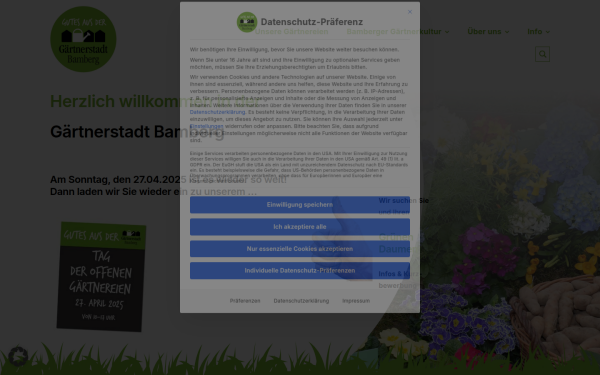Click the cookie settings badge icon
Image resolution: width=600 pixels, height=375 pixels.
pyautogui.click(x=18, y=356)
